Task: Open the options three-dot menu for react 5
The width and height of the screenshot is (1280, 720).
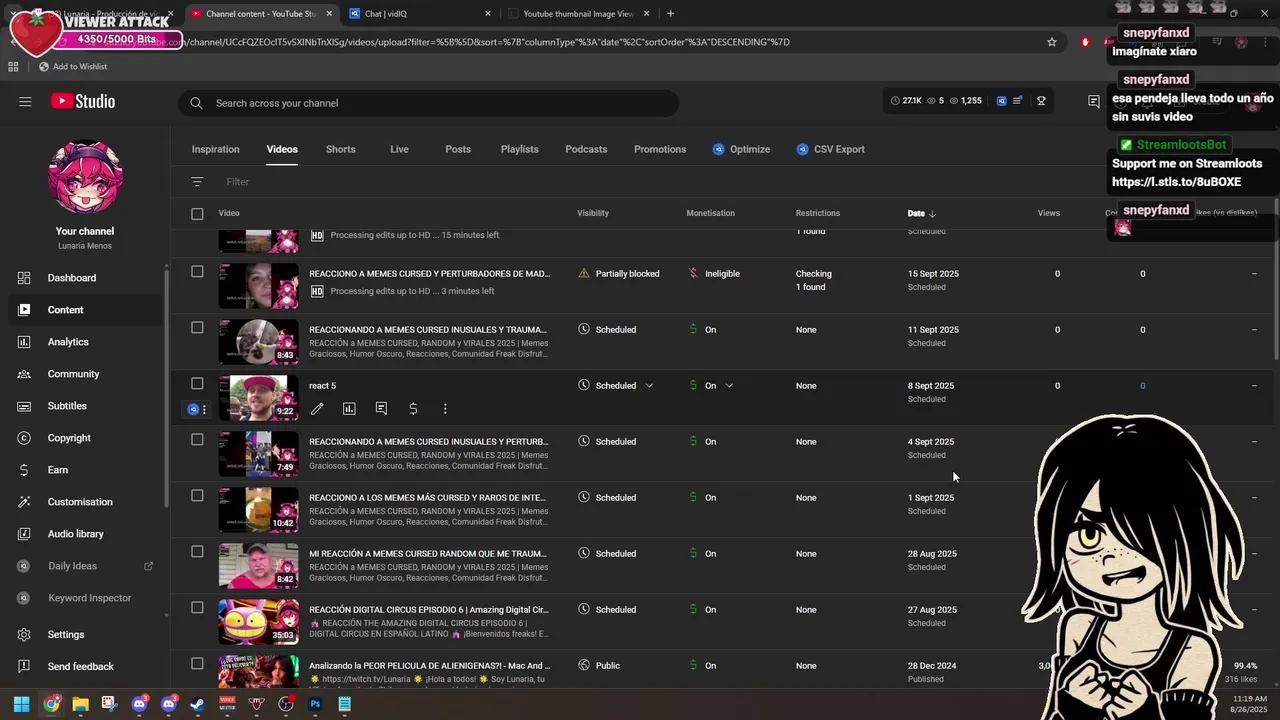Action: pyautogui.click(x=445, y=409)
